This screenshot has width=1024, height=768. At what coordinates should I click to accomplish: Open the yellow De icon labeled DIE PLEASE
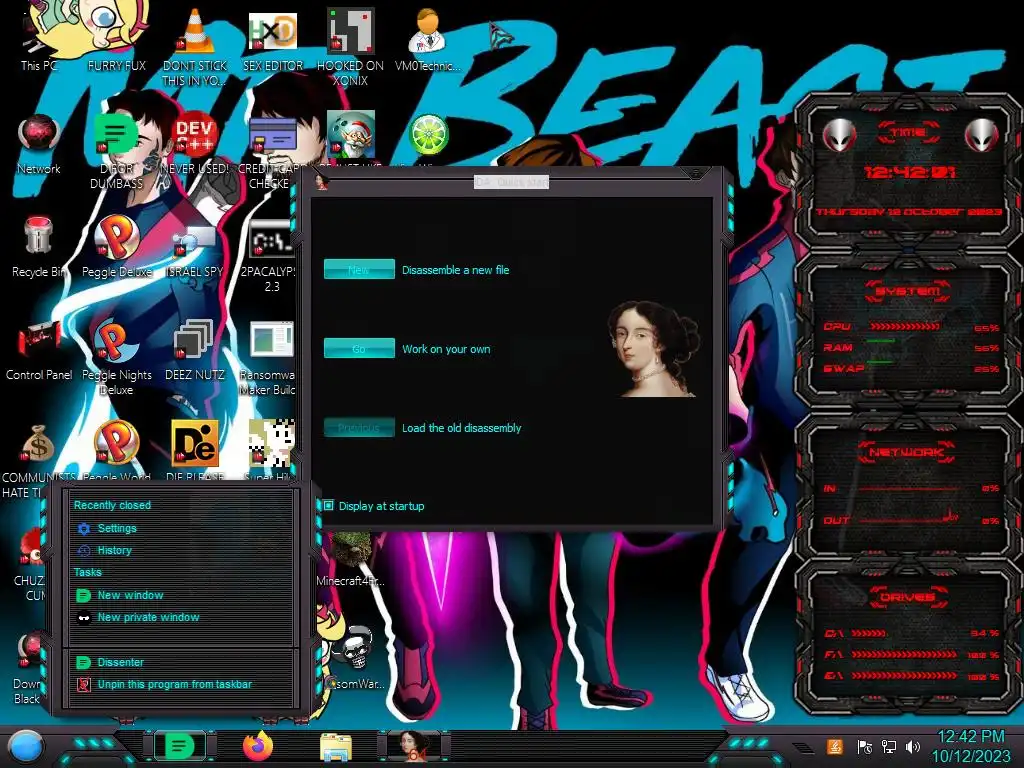tap(195, 444)
